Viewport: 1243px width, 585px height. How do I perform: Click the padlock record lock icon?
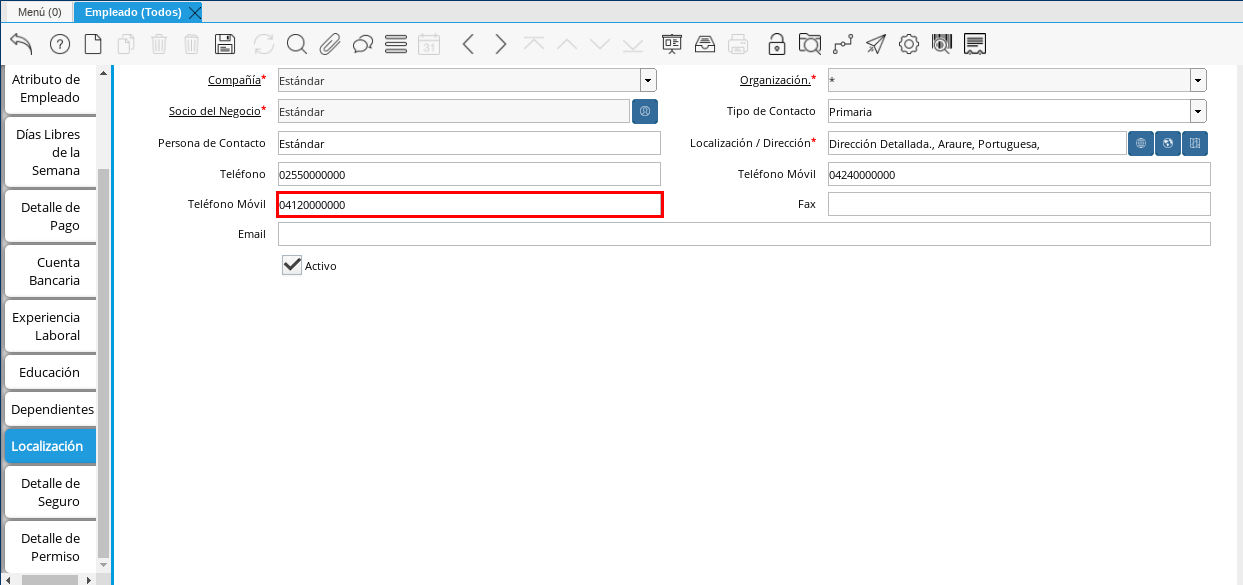pyautogui.click(x=777, y=44)
